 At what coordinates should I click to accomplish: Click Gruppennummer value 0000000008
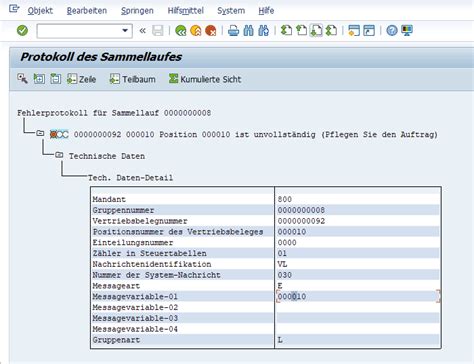(x=301, y=210)
